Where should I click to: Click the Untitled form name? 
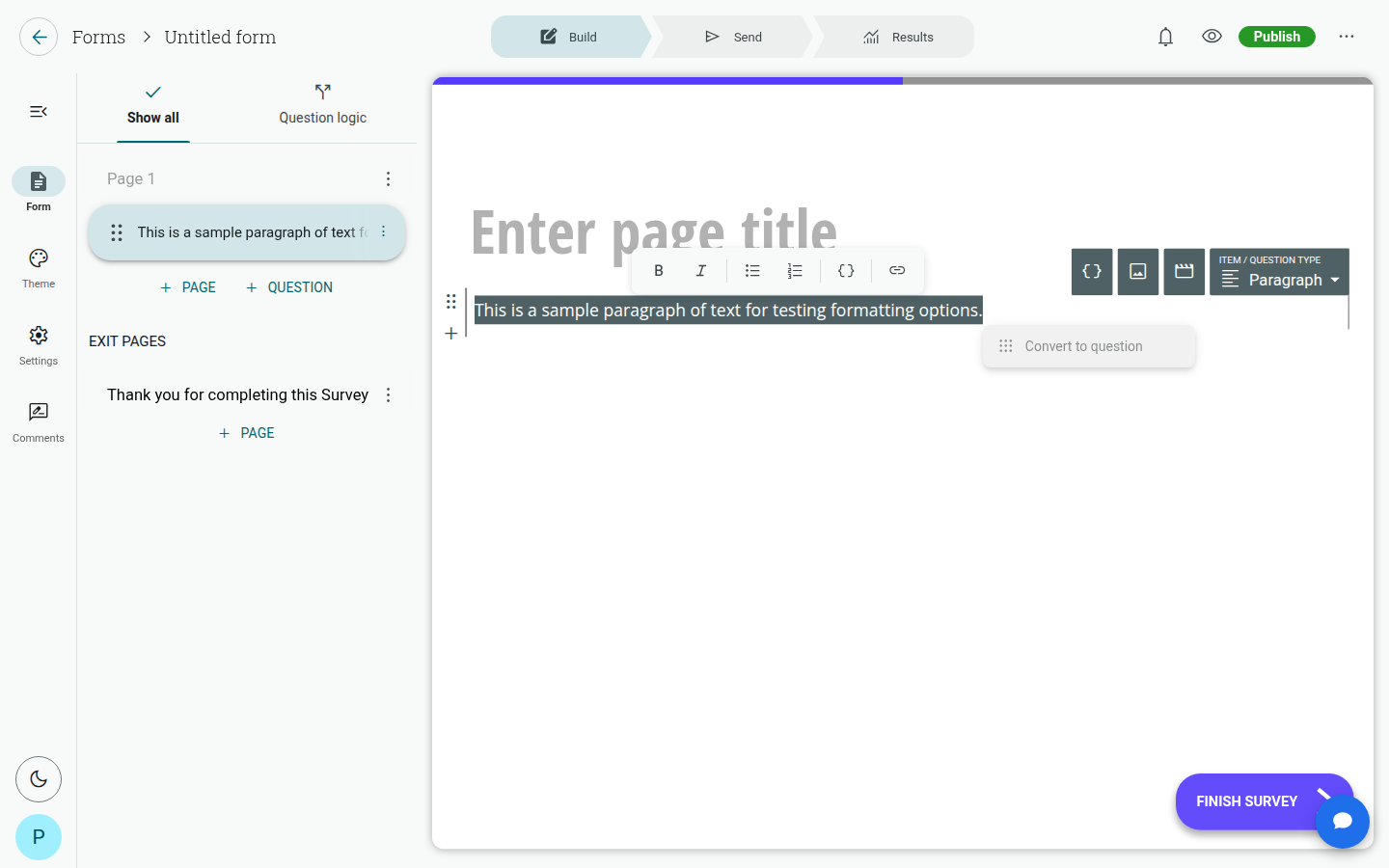[220, 37]
